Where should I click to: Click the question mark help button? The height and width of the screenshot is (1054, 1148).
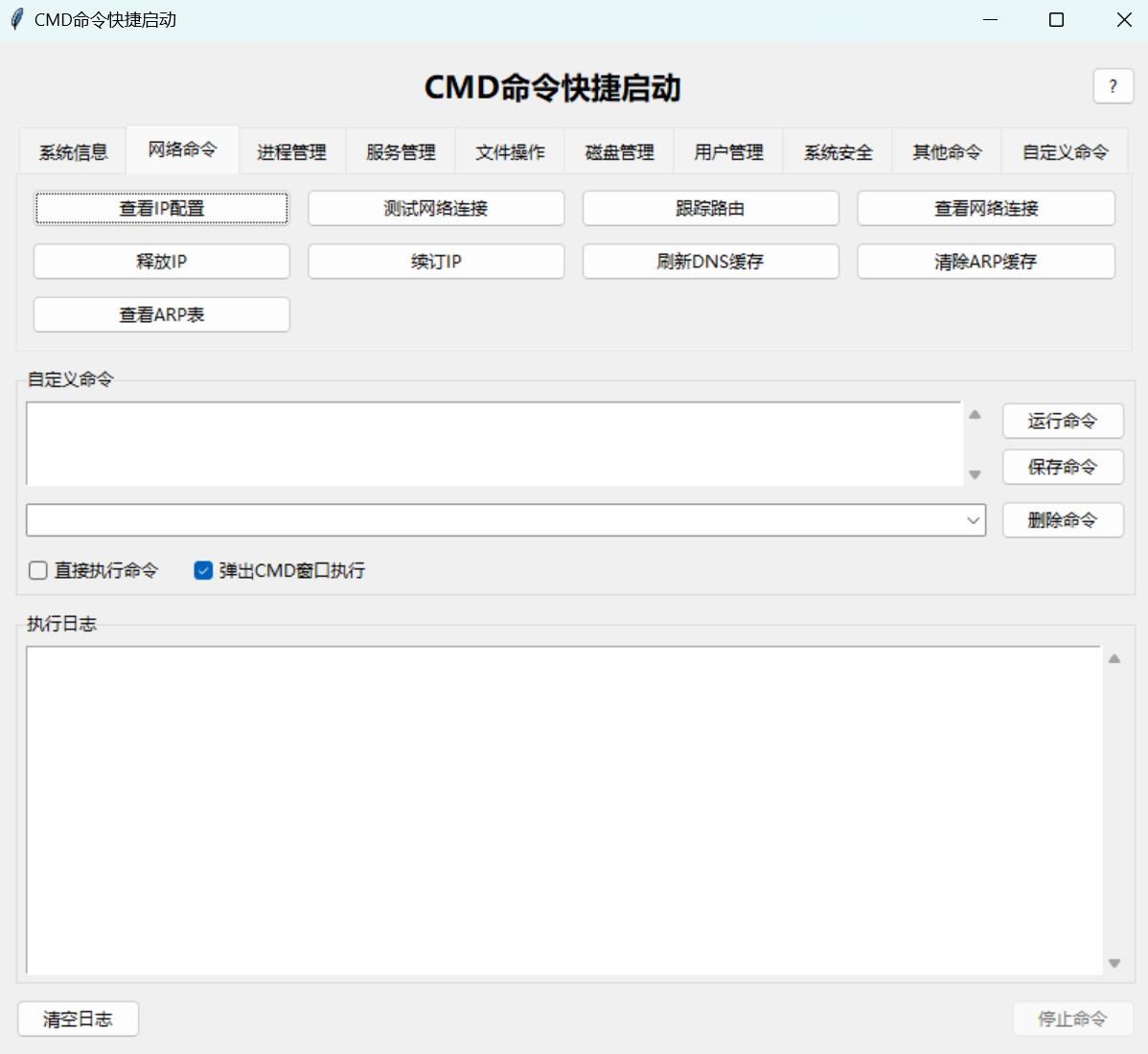coord(1113,86)
